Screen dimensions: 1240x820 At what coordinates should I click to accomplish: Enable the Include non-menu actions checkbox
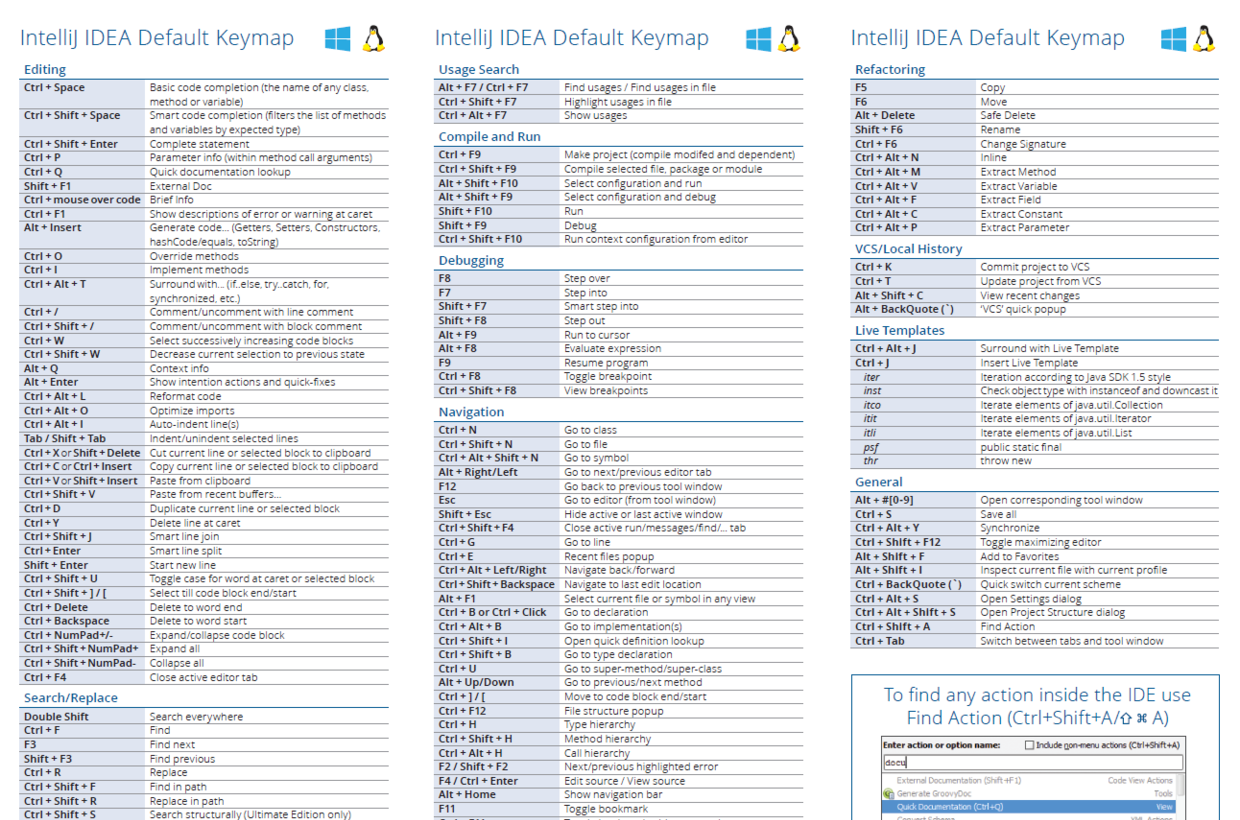1030,745
